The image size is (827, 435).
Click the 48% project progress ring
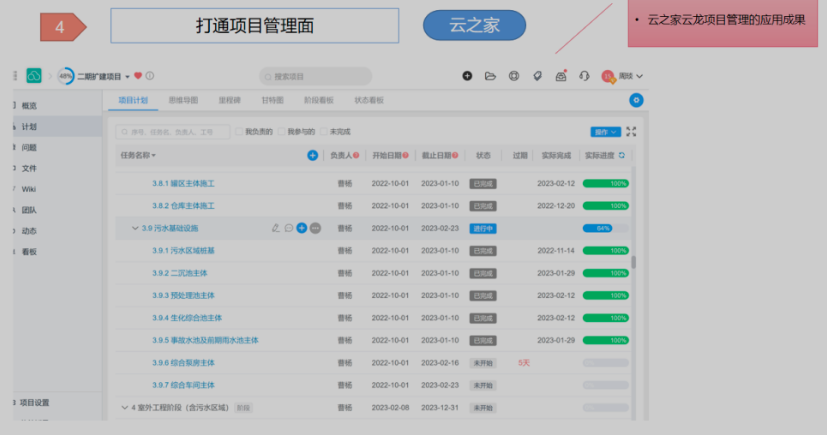pos(65,76)
